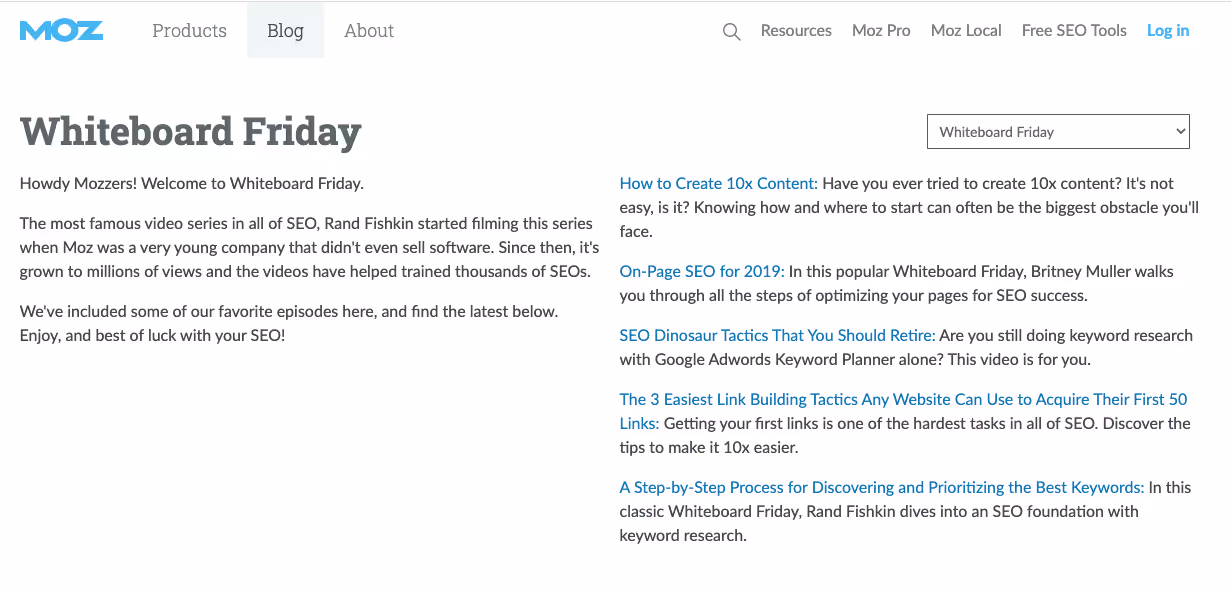Click the Whiteboard Friday page heading
This screenshot has width=1231, height=592.
(191, 132)
